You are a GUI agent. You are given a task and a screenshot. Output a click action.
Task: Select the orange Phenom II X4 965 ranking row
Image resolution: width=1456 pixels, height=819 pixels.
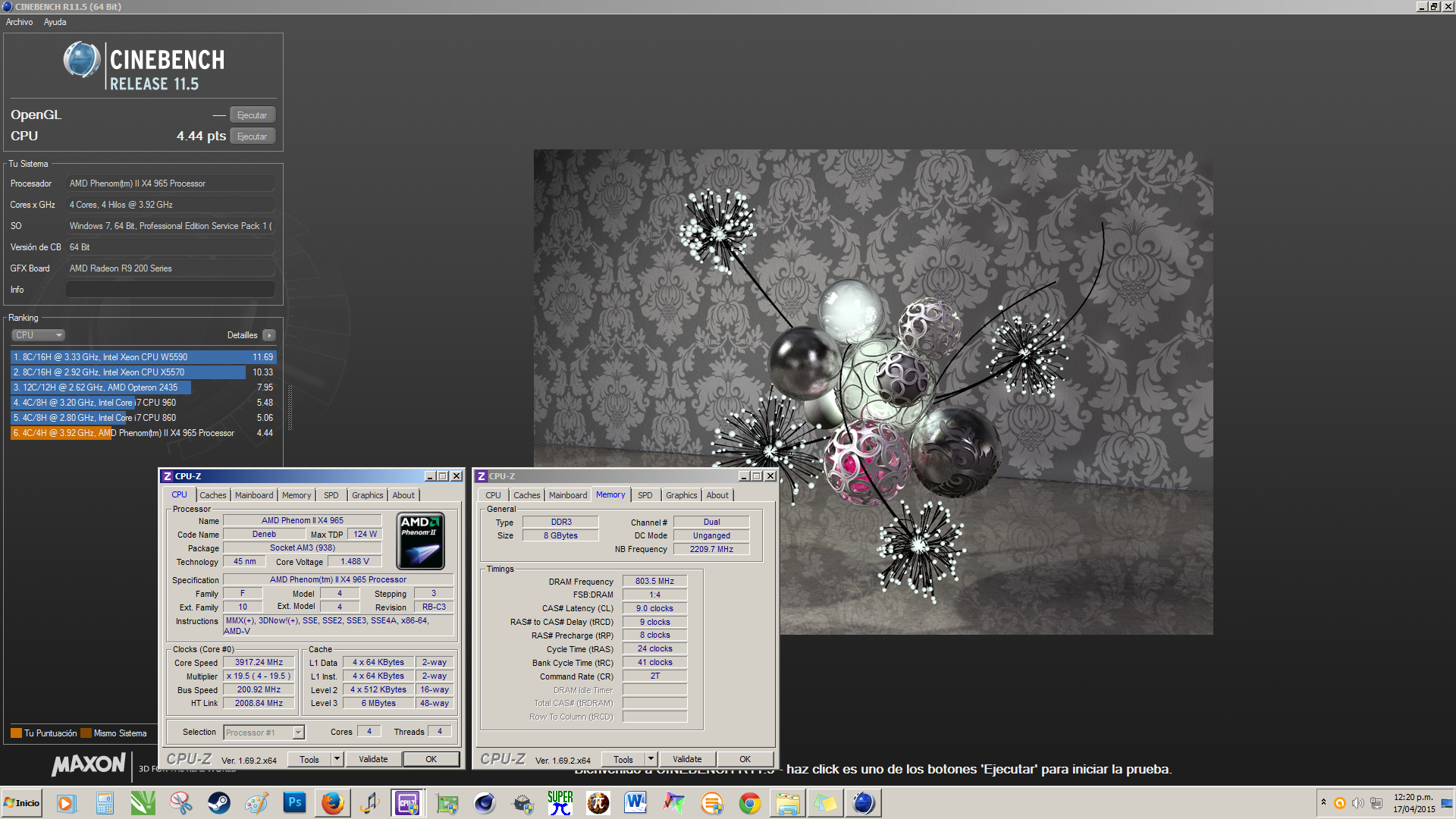coord(143,433)
